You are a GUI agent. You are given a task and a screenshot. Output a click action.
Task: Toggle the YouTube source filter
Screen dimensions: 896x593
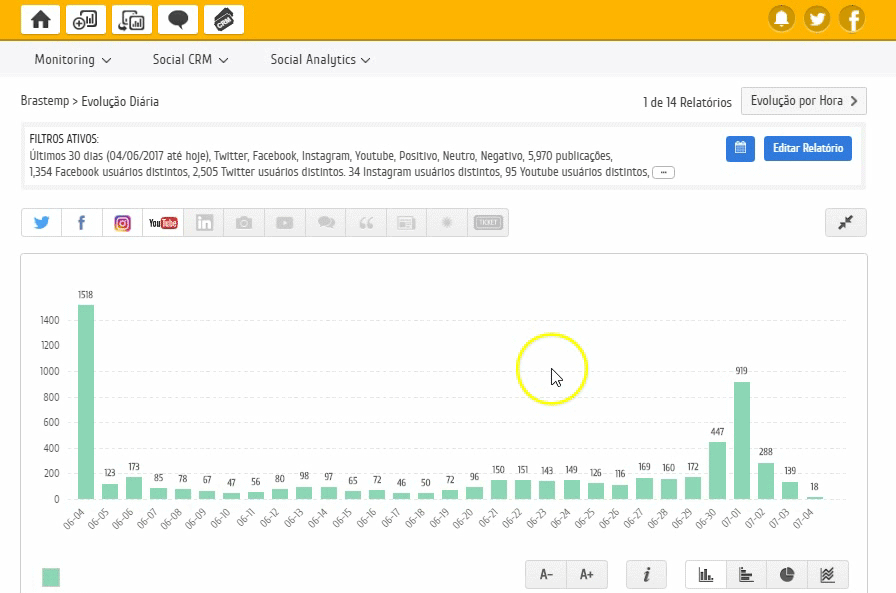(x=163, y=223)
